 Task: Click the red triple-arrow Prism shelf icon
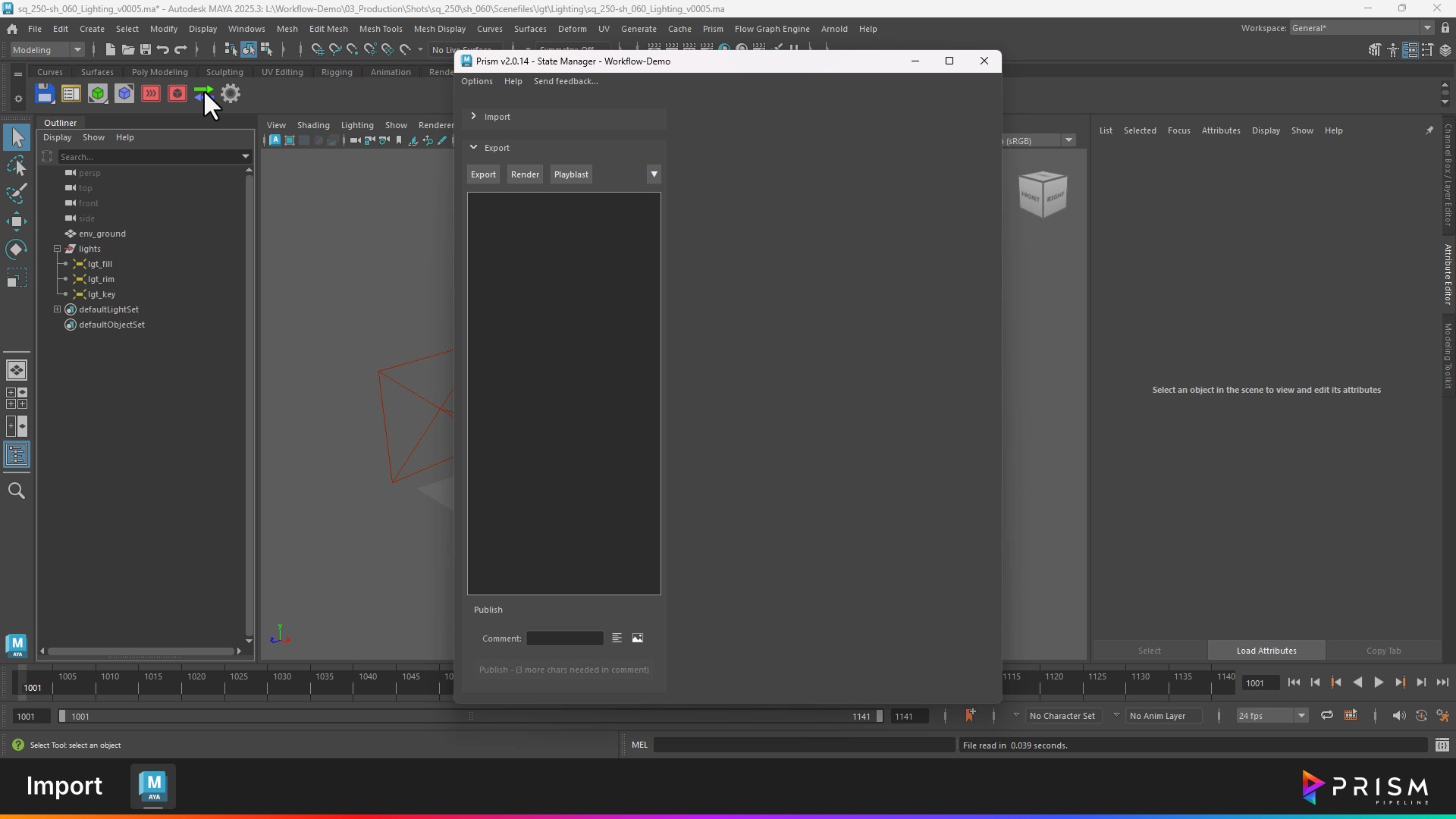tap(151, 93)
